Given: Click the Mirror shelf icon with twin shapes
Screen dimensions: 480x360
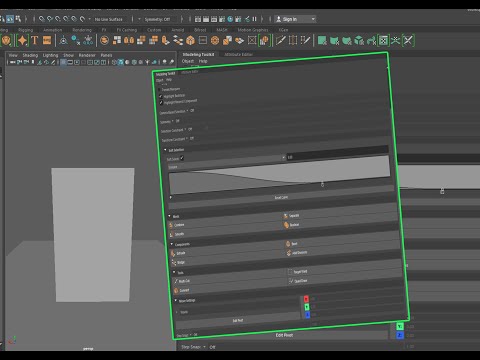Looking at the screenshot, I should (x=129, y=41).
